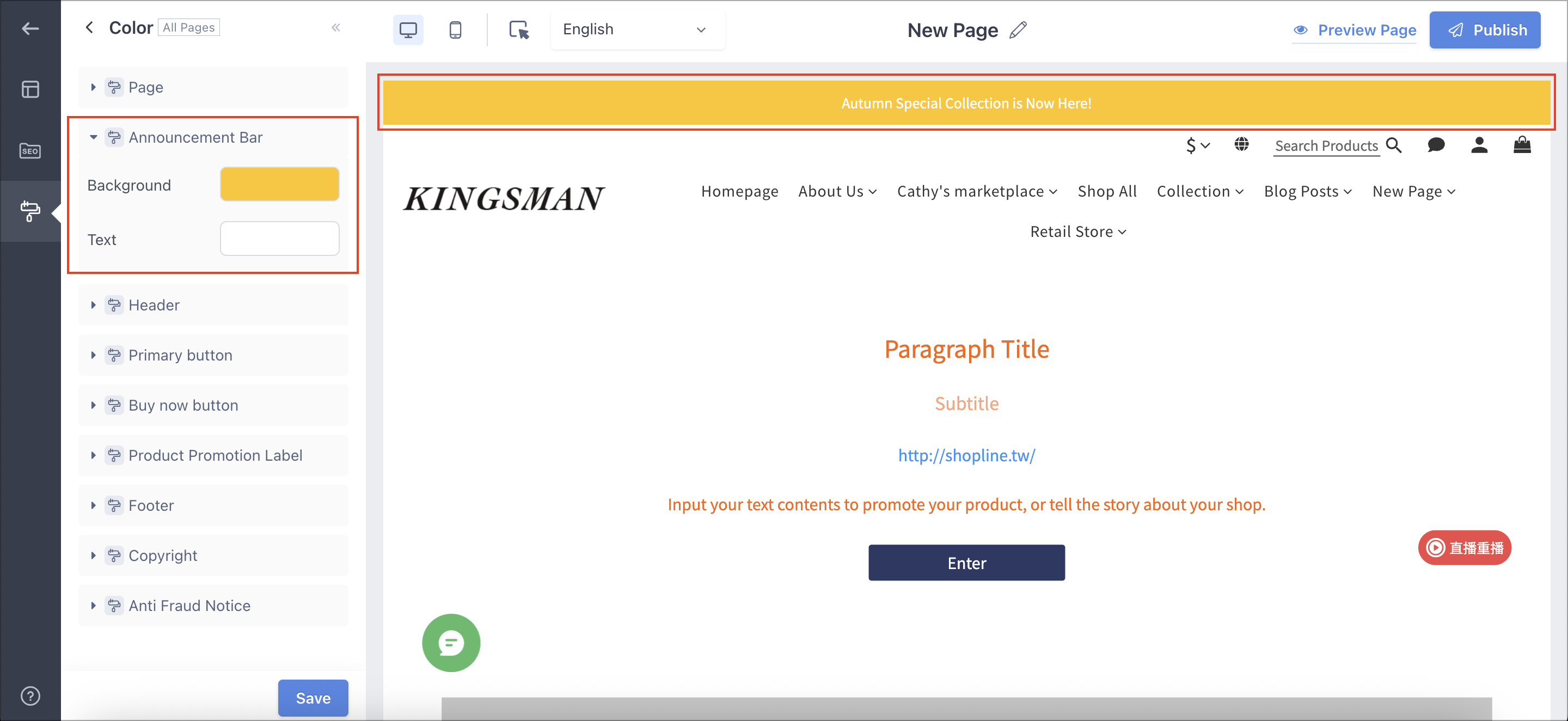Viewport: 1568px width, 721px height.
Task: Click the red live replay badge
Action: [x=1465, y=547]
